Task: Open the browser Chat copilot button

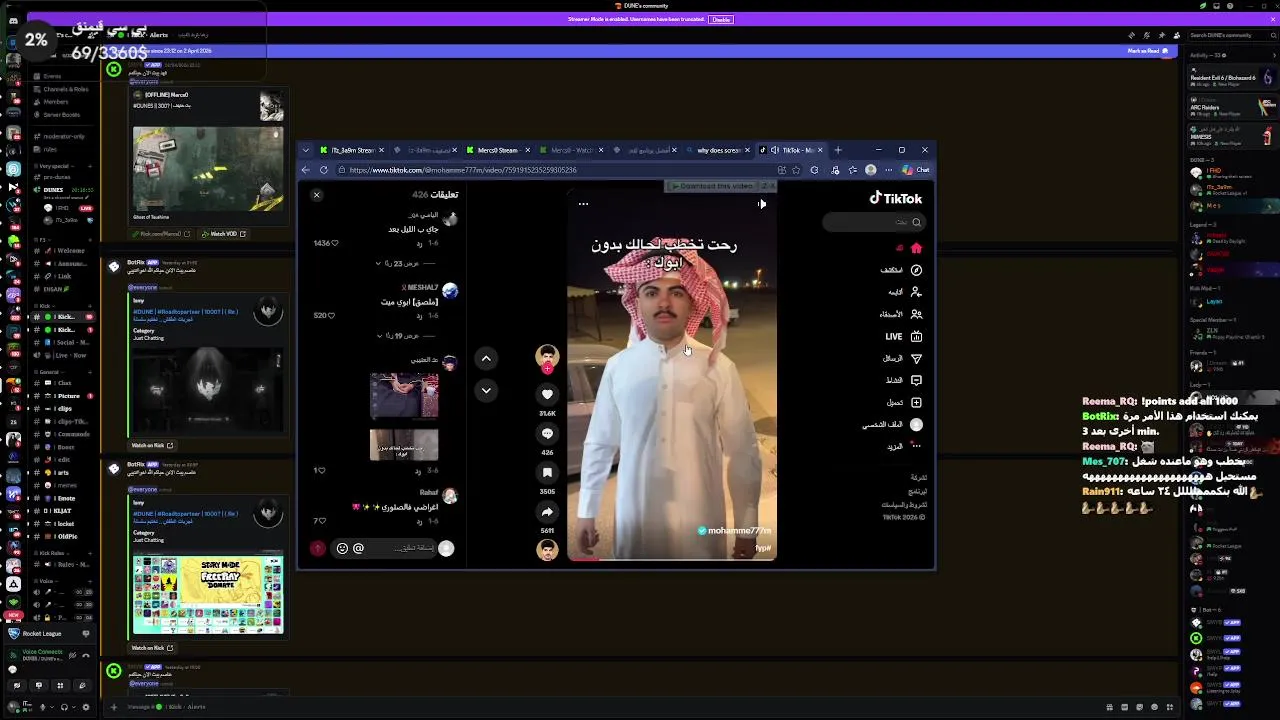Action: tap(916, 170)
